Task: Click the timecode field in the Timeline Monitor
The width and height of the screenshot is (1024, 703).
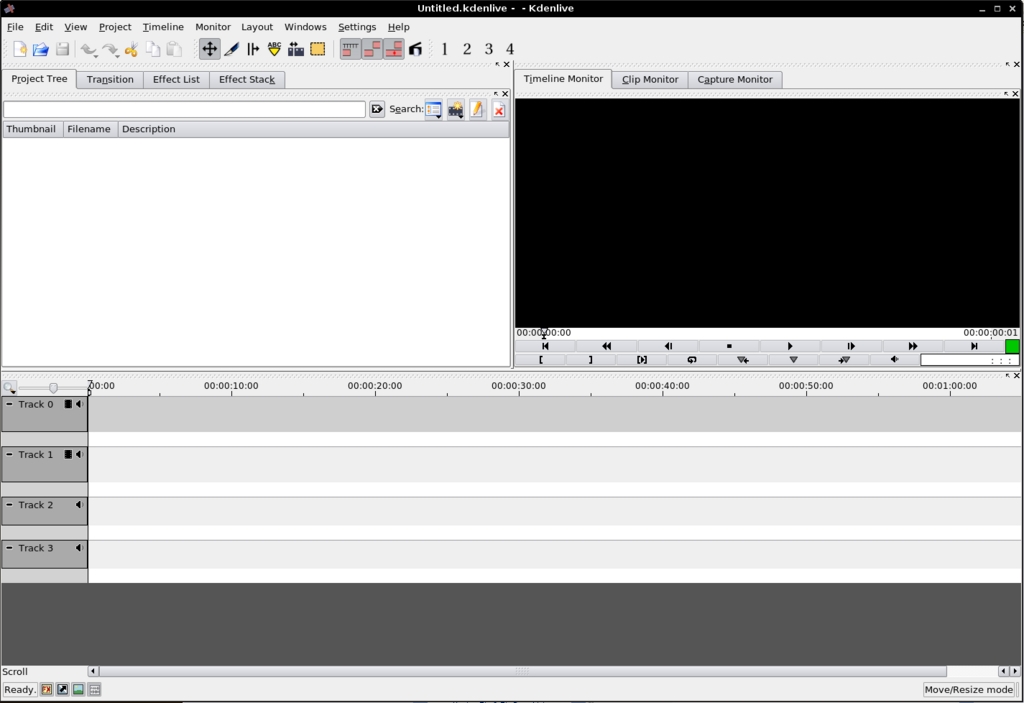Action: click(x=544, y=332)
